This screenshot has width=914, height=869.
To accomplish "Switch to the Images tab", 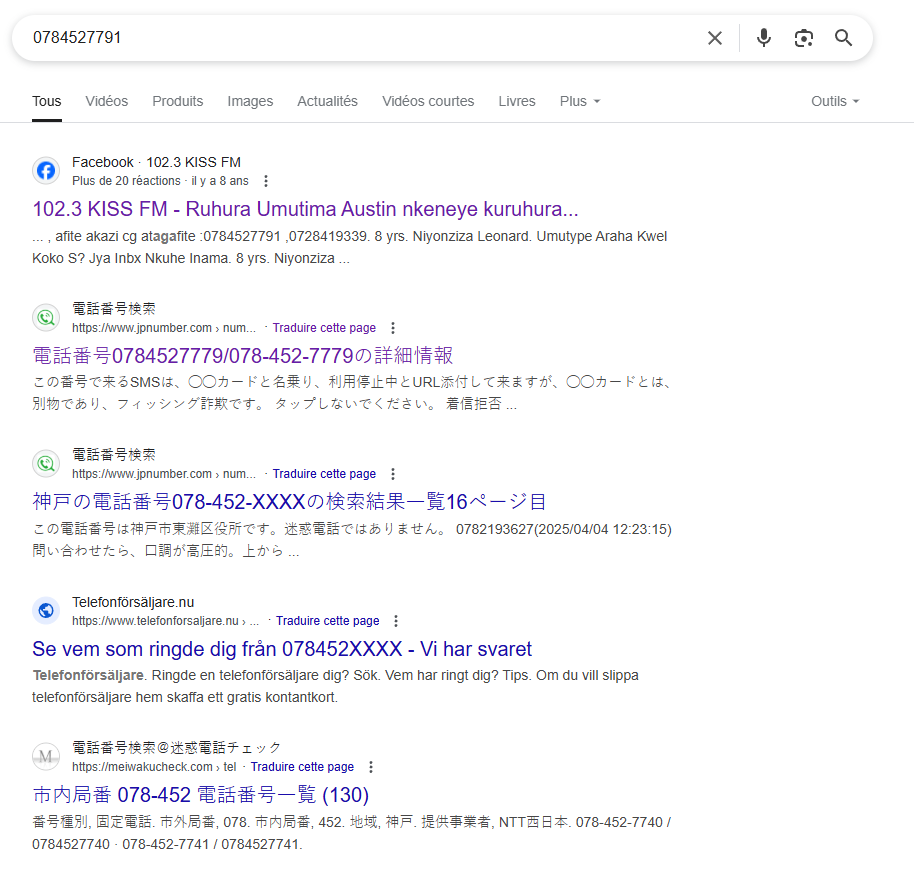I will [250, 101].
